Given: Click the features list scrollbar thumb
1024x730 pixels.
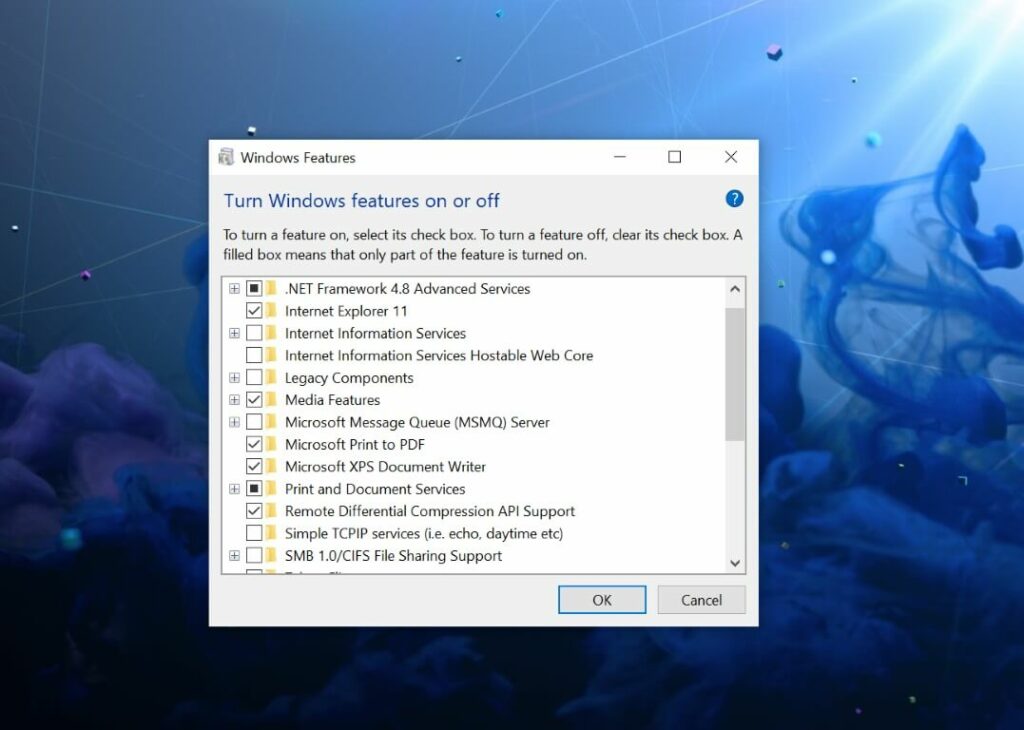Looking at the screenshot, I should (735, 374).
